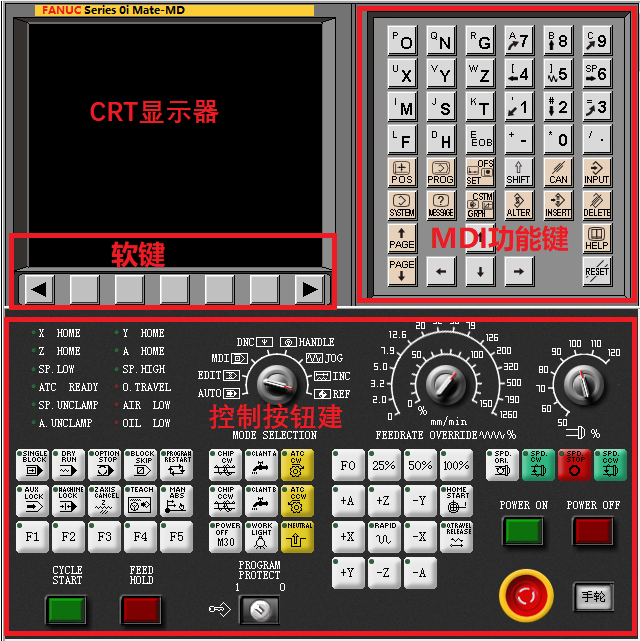Screen dimensions: 640x641
Task: Adjust the spindle speed override knob
Action: coord(583,384)
